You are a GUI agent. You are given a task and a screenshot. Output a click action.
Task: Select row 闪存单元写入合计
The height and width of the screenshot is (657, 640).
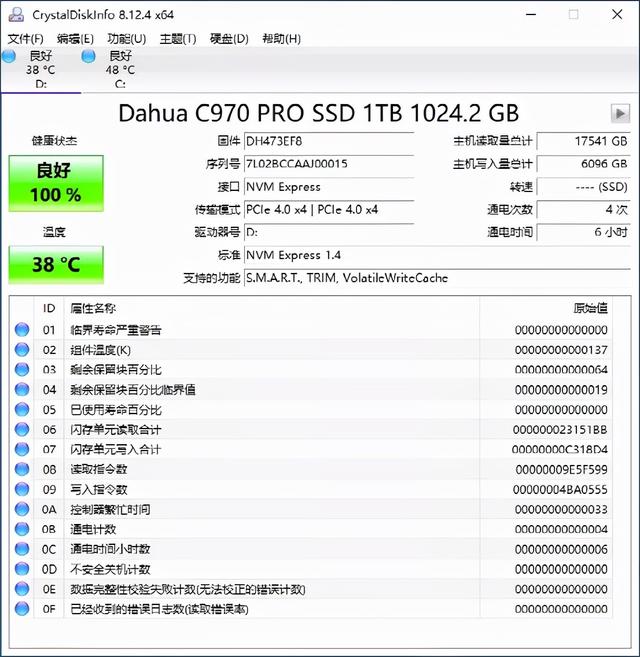coord(311,450)
